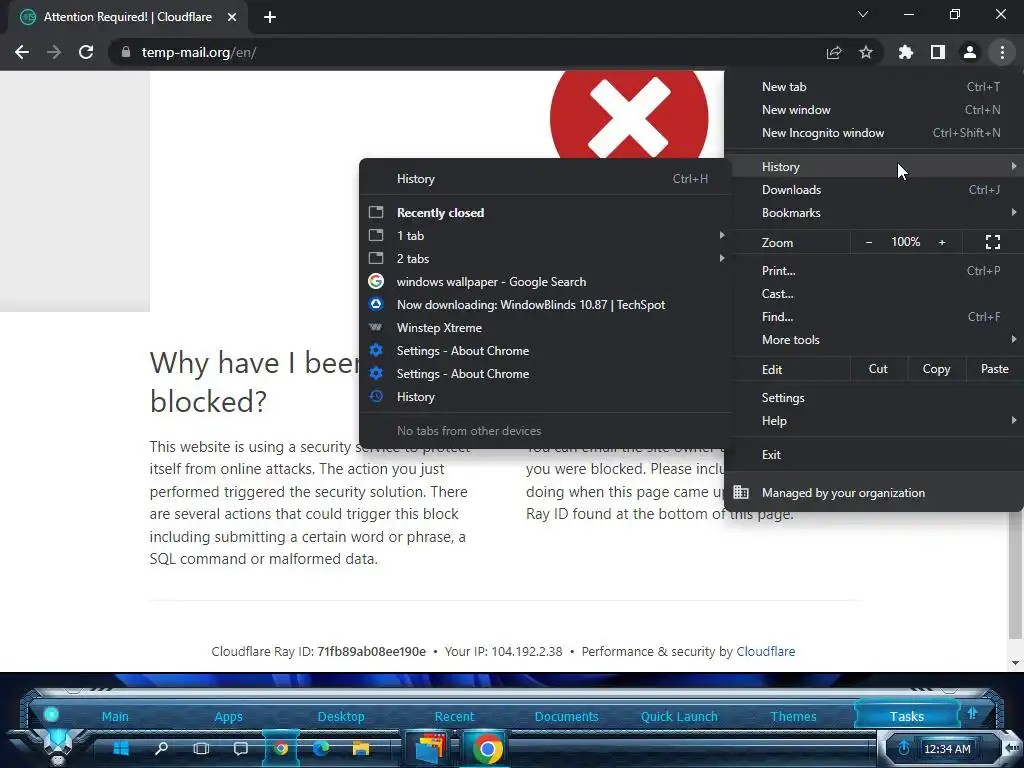Open the Chrome profile avatar icon

pos(970,52)
